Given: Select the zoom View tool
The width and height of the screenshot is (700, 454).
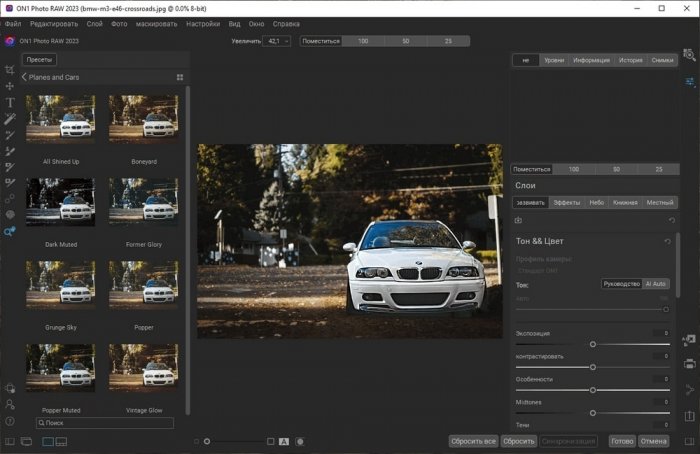Looking at the screenshot, I should click(x=10, y=231).
